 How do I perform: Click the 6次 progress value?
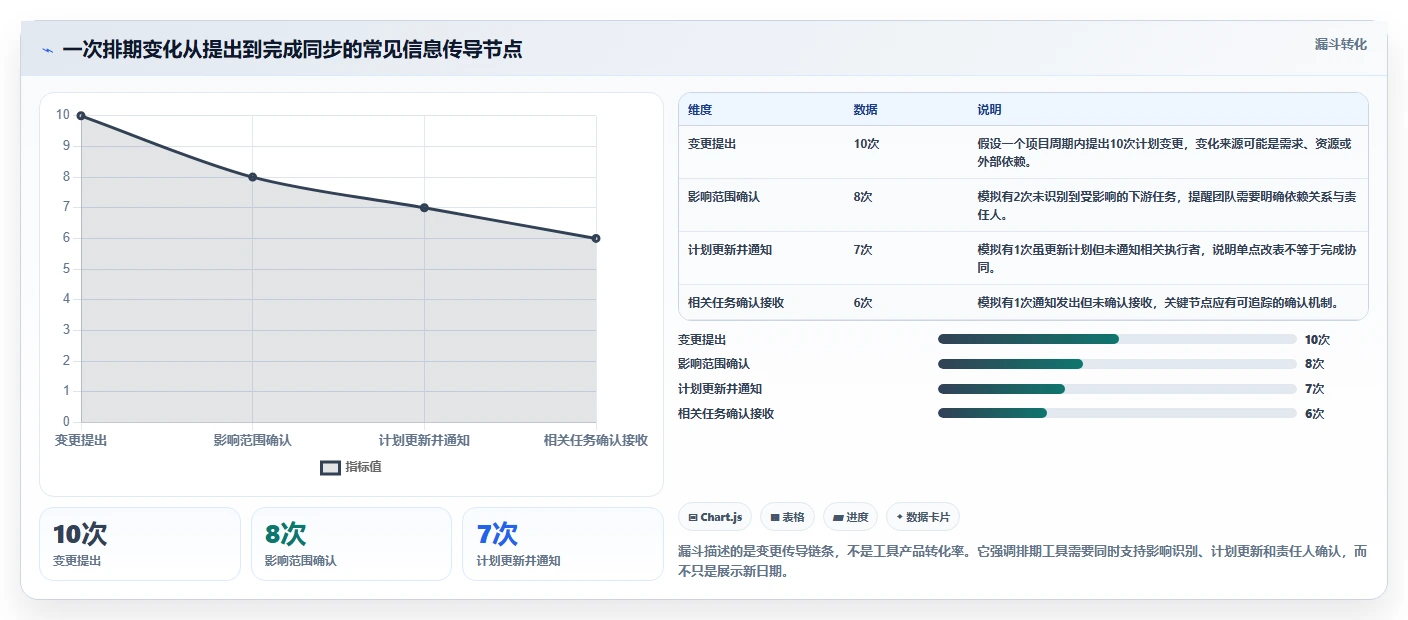tap(1315, 414)
